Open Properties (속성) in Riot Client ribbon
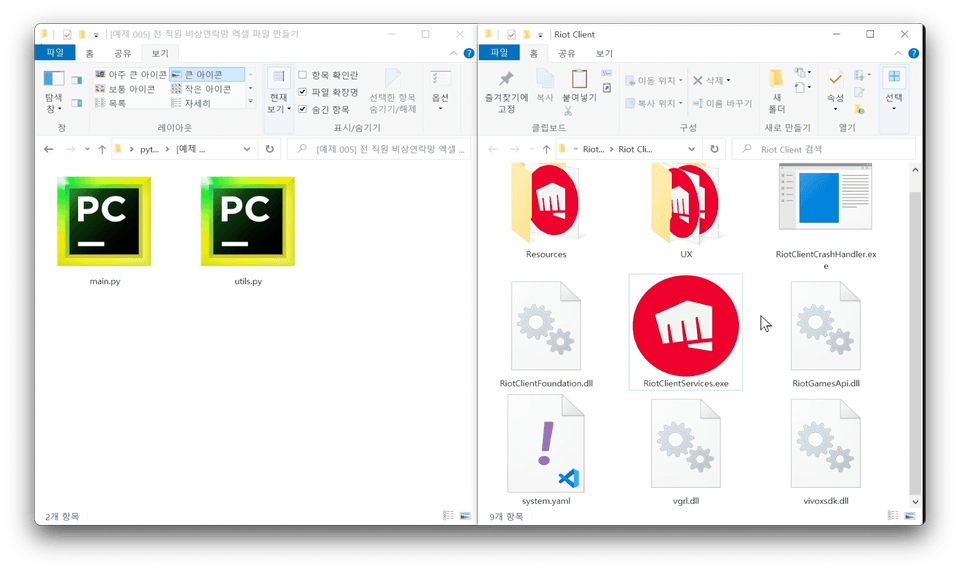The width and height of the screenshot is (960, 571). (835, 91)
